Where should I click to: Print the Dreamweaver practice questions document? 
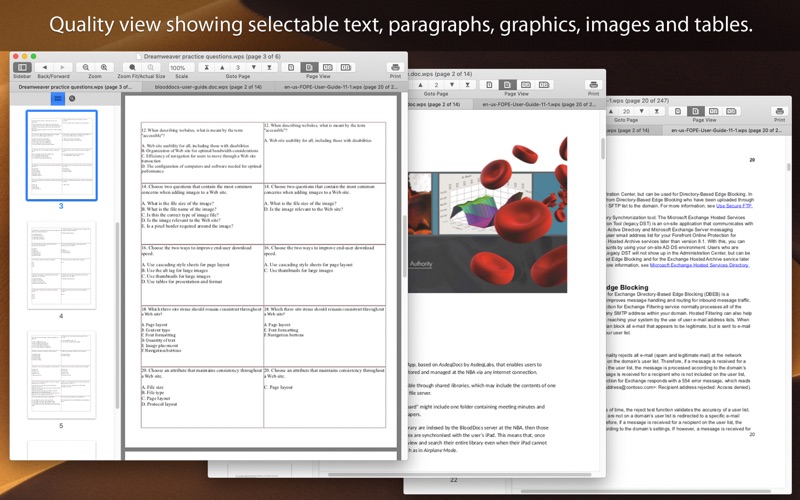[x=395, y=67]
